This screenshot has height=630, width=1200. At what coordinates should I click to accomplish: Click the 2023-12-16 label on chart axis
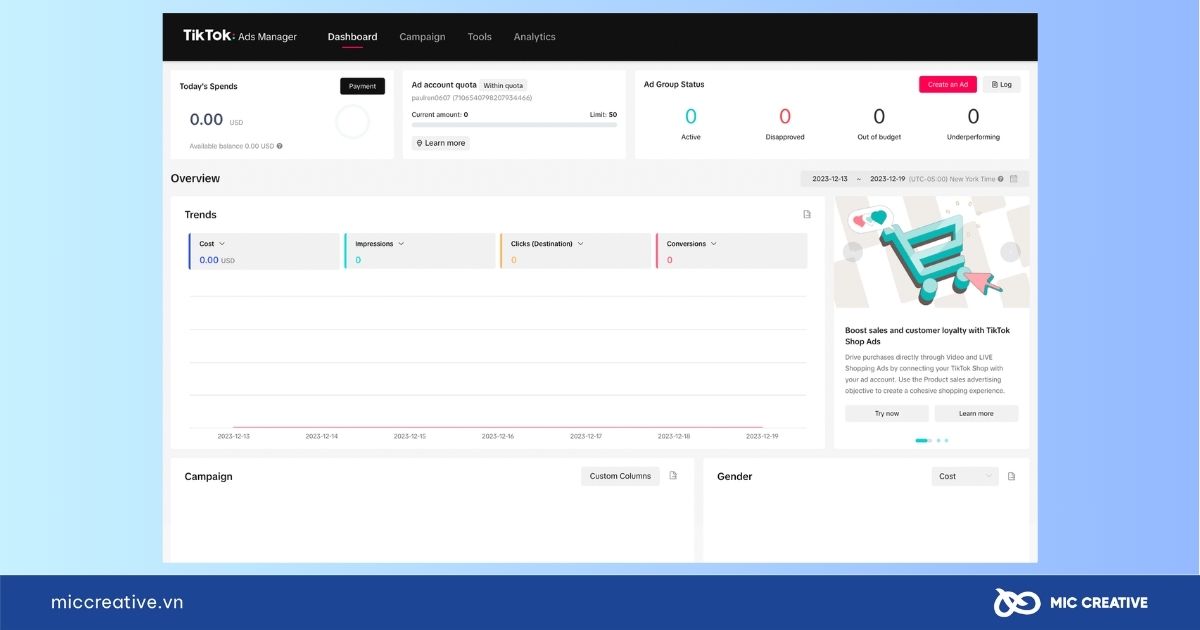click(x=497, y=436)
